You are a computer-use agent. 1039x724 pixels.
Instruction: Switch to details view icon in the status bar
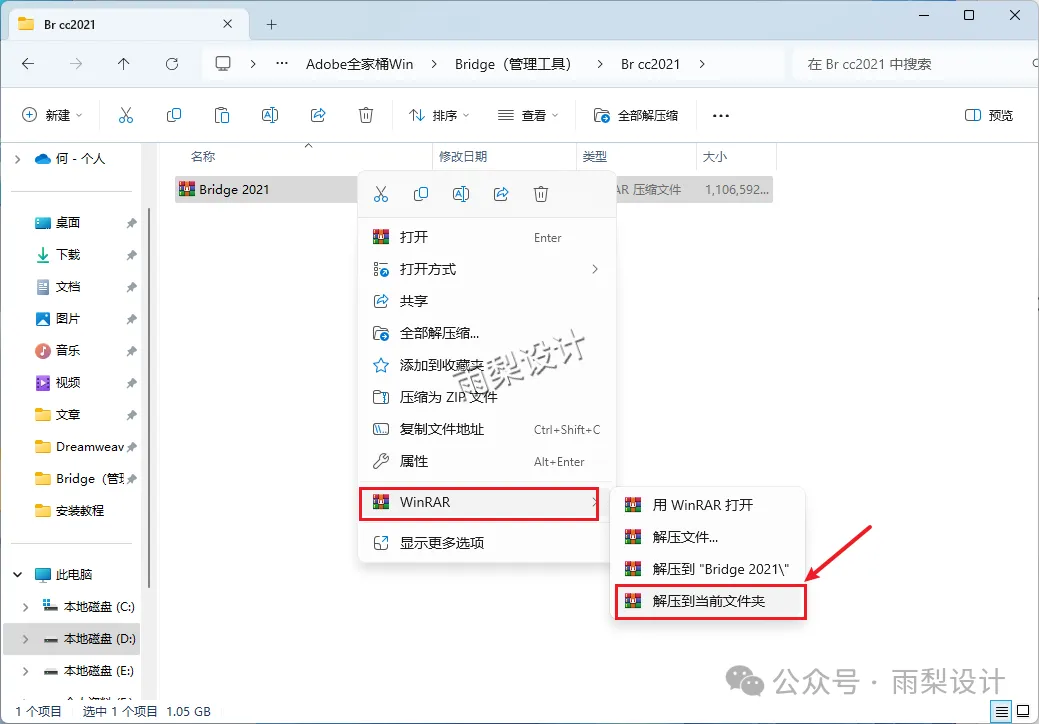pyautogui.click(x=1001, y=712)
